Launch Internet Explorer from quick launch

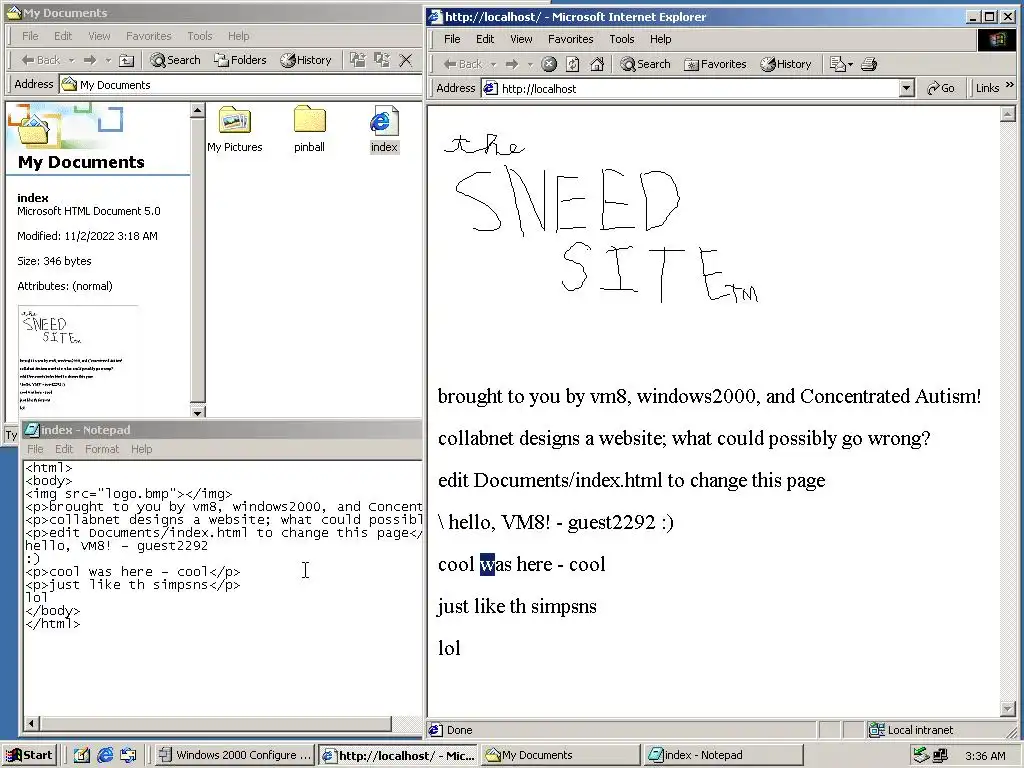click(105, 755)
